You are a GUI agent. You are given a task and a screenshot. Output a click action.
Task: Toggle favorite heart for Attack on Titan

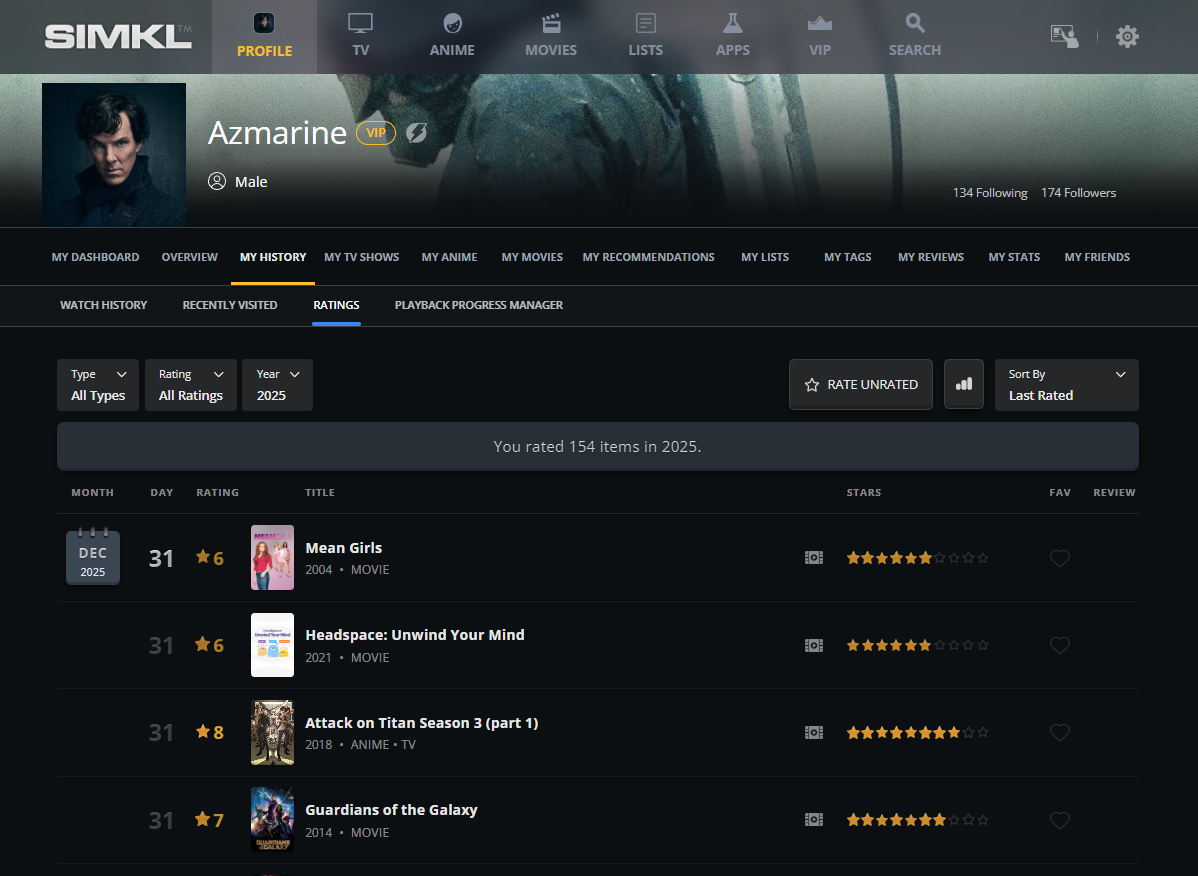[x=1060, y=733]
